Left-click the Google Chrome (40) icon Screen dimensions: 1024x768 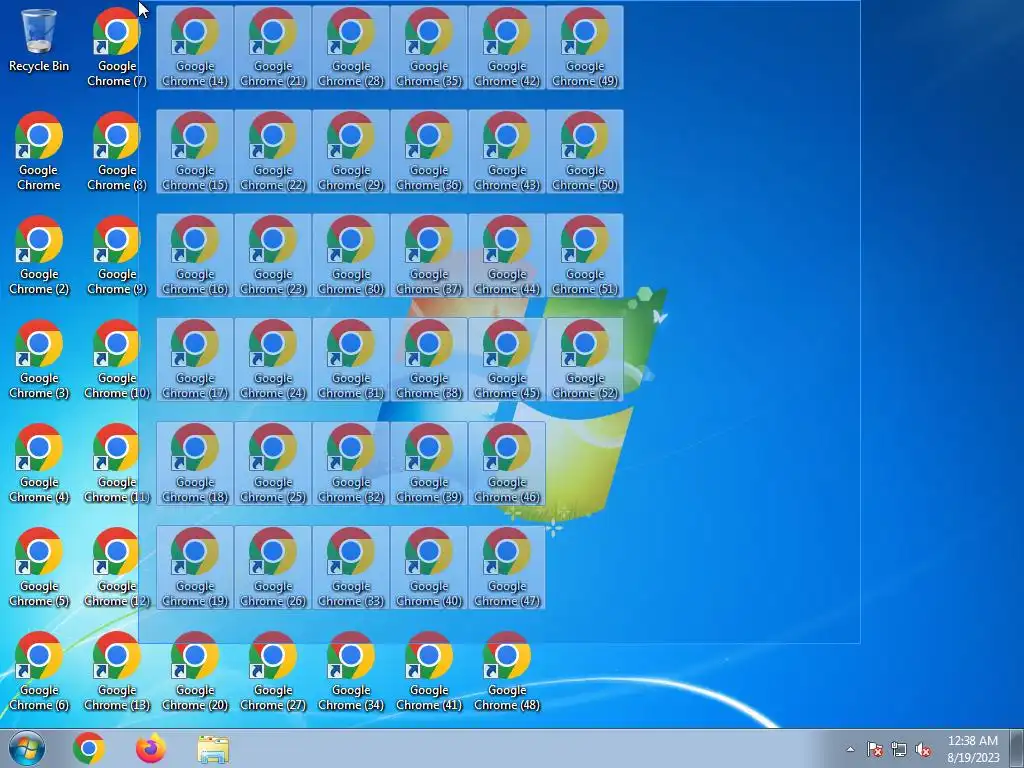coord(428,567)
